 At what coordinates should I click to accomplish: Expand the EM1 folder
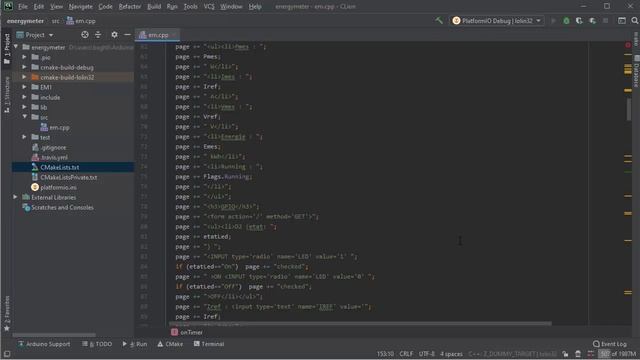[x=24, y=87]
